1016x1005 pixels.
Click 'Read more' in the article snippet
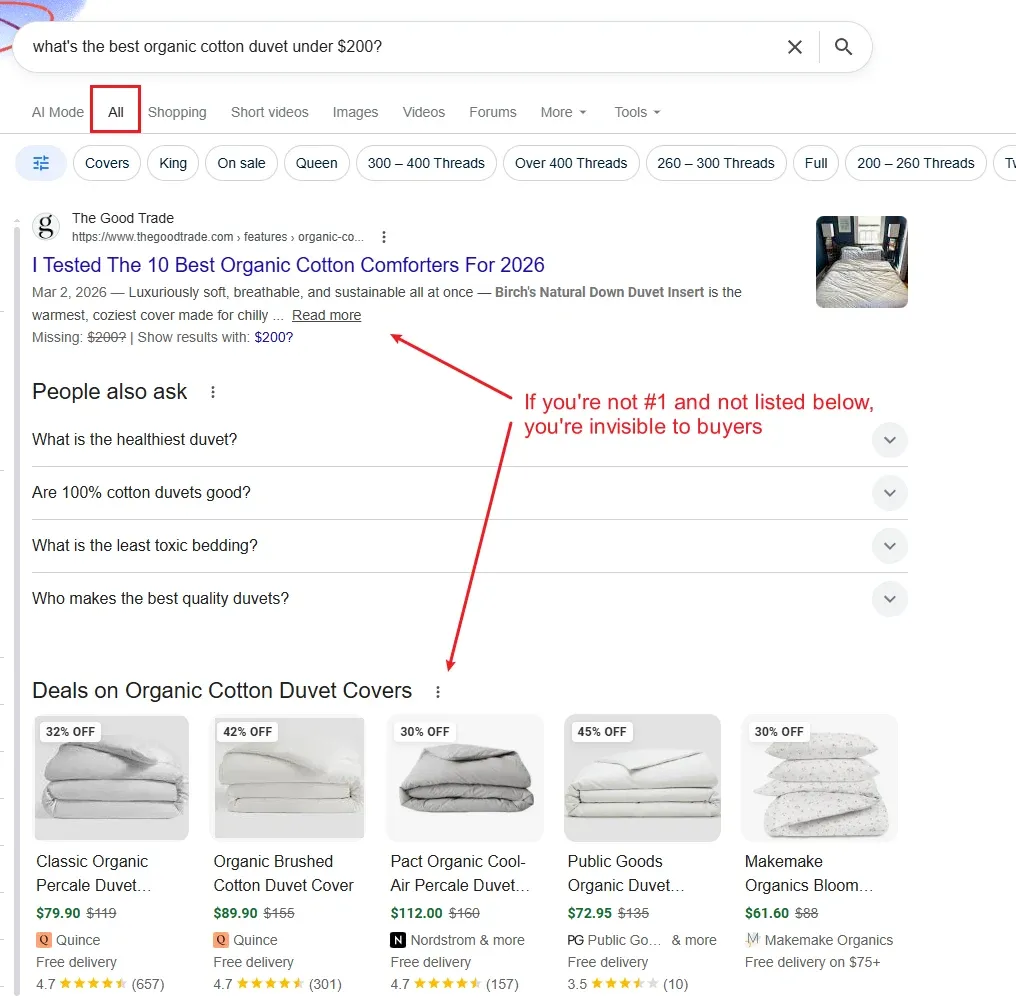click(326, 315)
